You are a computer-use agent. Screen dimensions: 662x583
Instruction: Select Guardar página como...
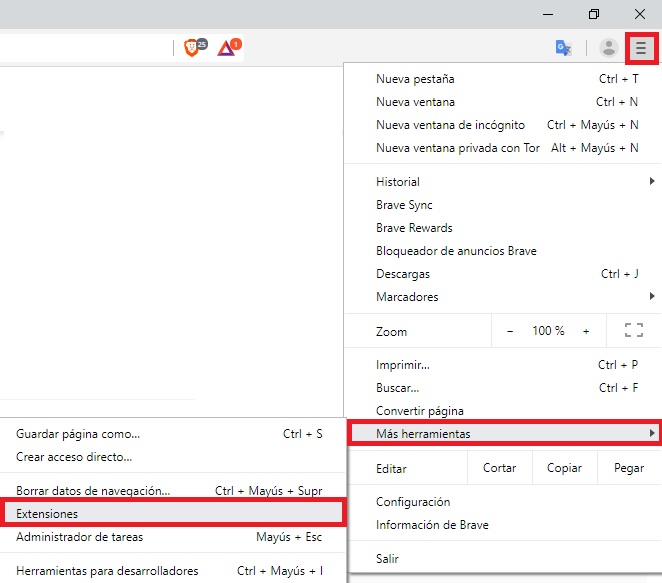[x=172, y=434]
